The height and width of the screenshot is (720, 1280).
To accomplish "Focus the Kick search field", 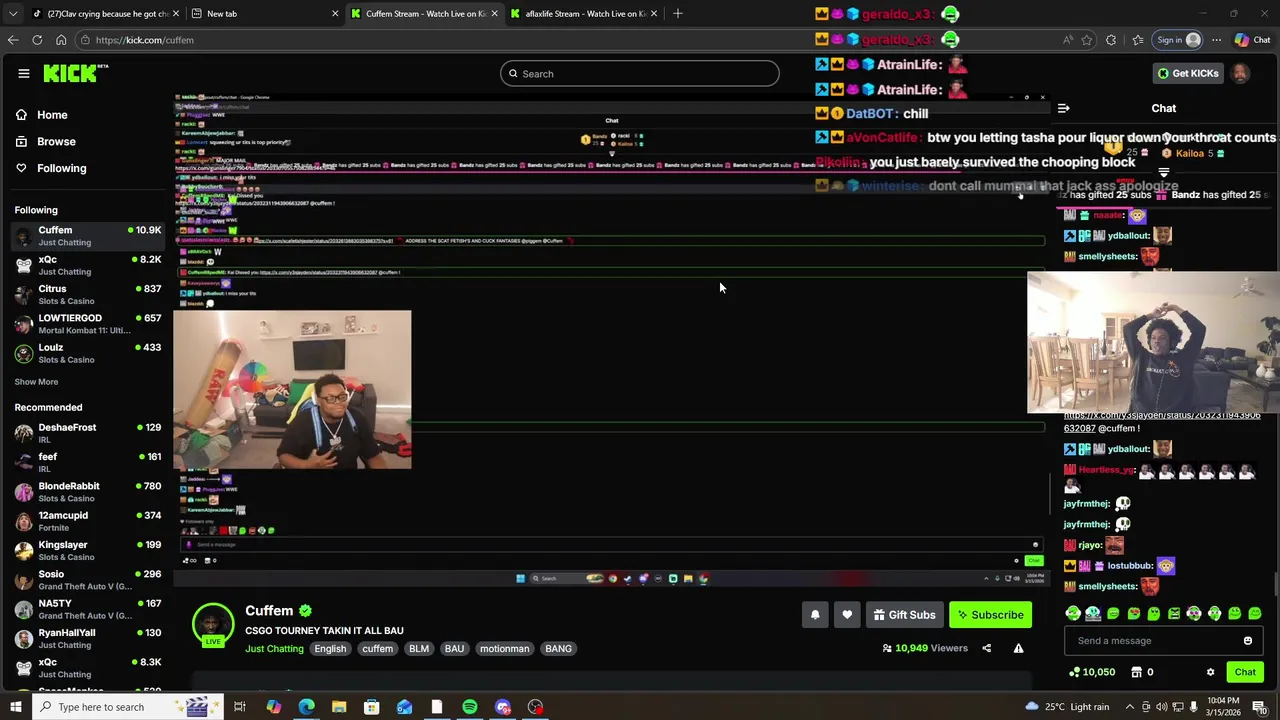I will pyautogui.click(x=639, y=73).
